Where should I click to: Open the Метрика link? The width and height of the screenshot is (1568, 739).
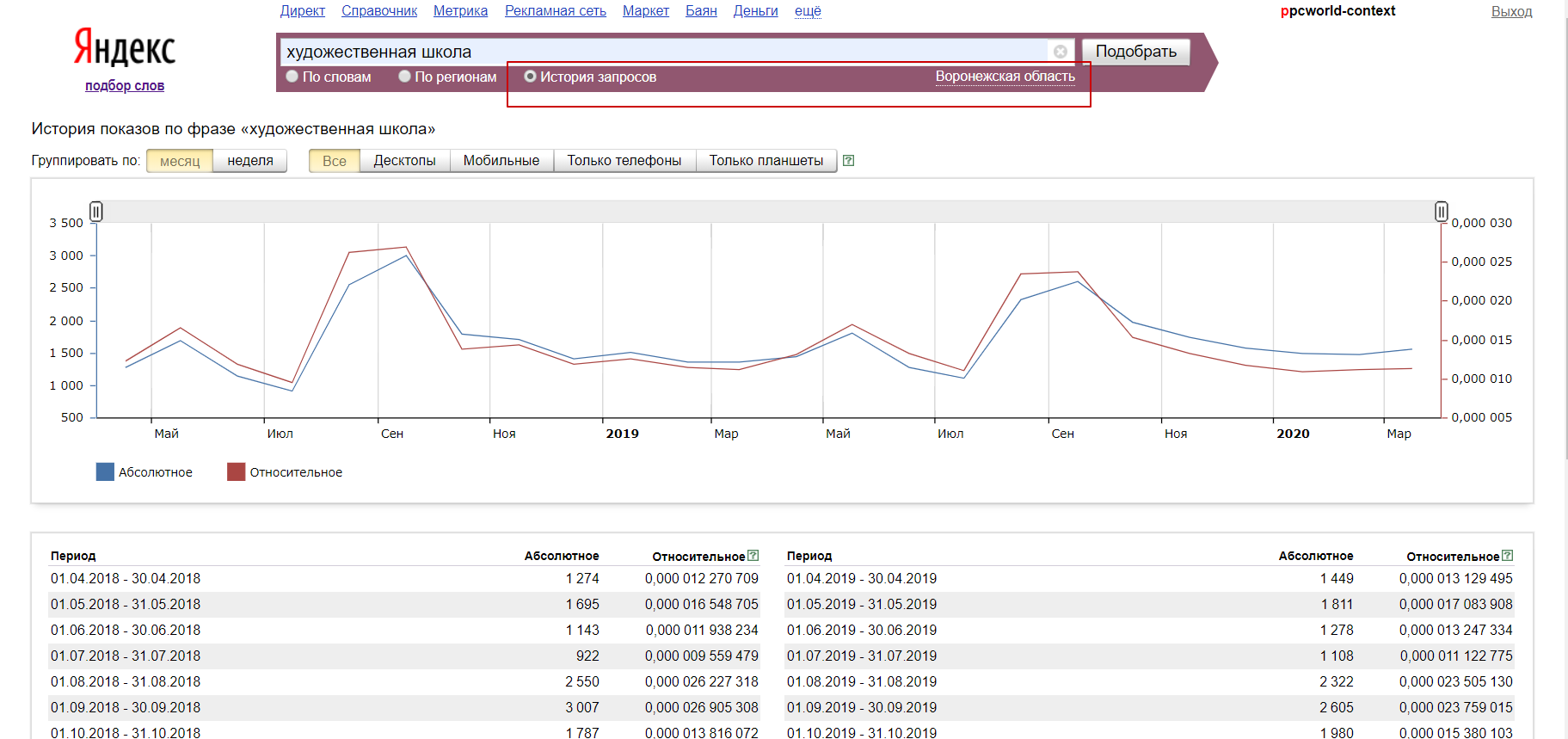click(460, 11)
